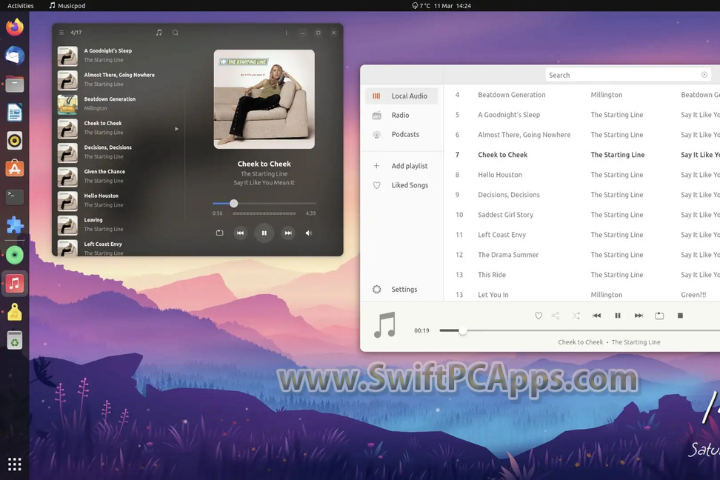This screenshot has height=480, width=720.
Task: Select 'Let You In' track by Millington
Action: [x=582, y=294]
